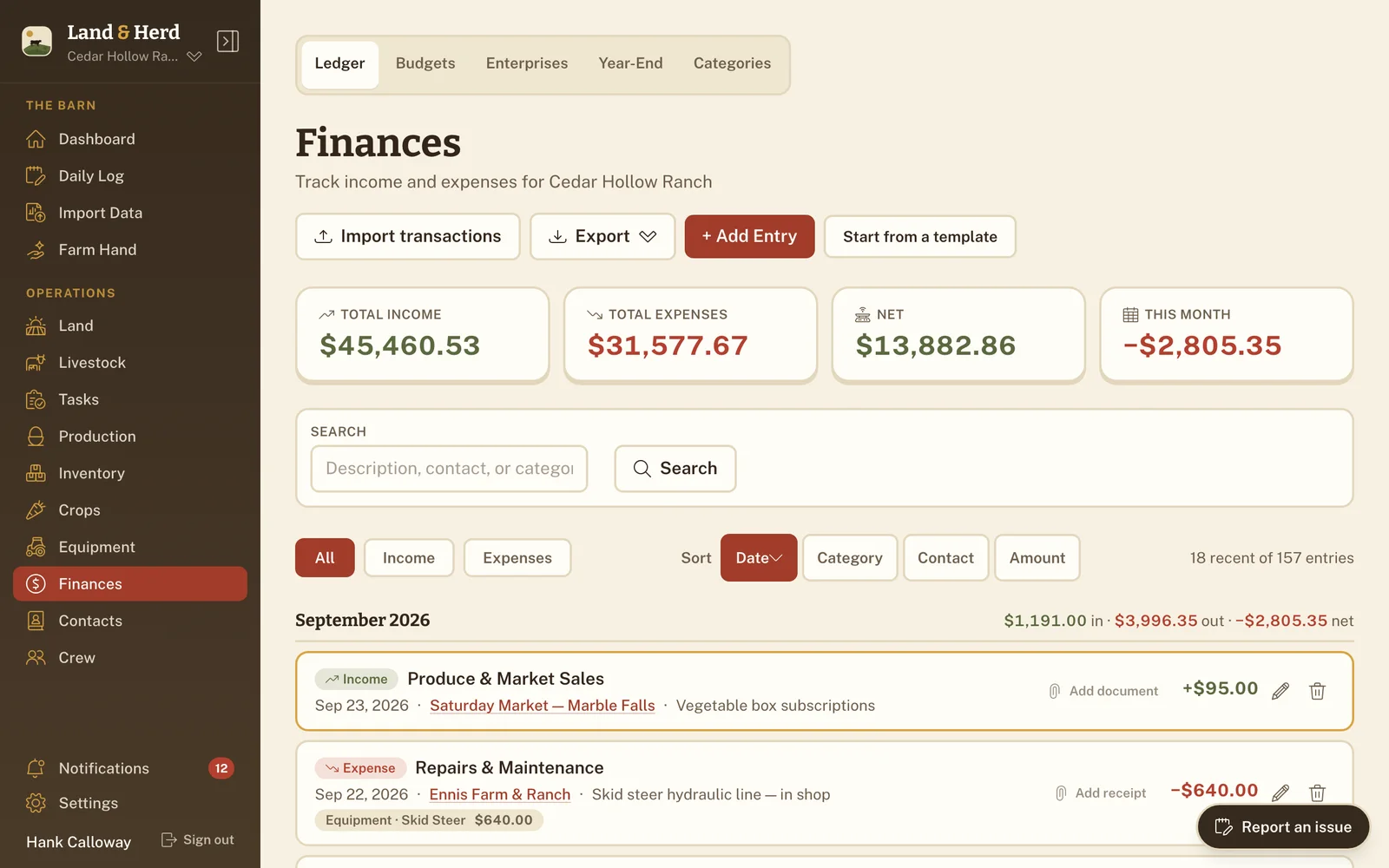The height and width of the screenshot is (868, 1389).
Task: Focus the search description input field
Action: (x=449, y=469)
